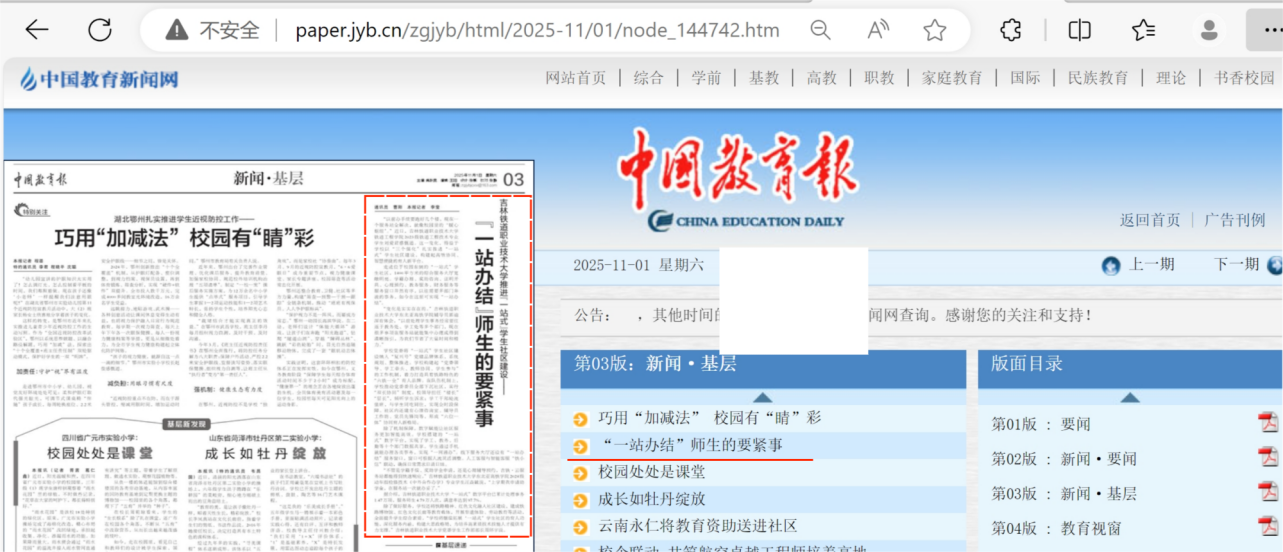Open page 第03版:新闻·基层 in the directory
Screen dimensions: 1283x552
[x=1064, y=493]
